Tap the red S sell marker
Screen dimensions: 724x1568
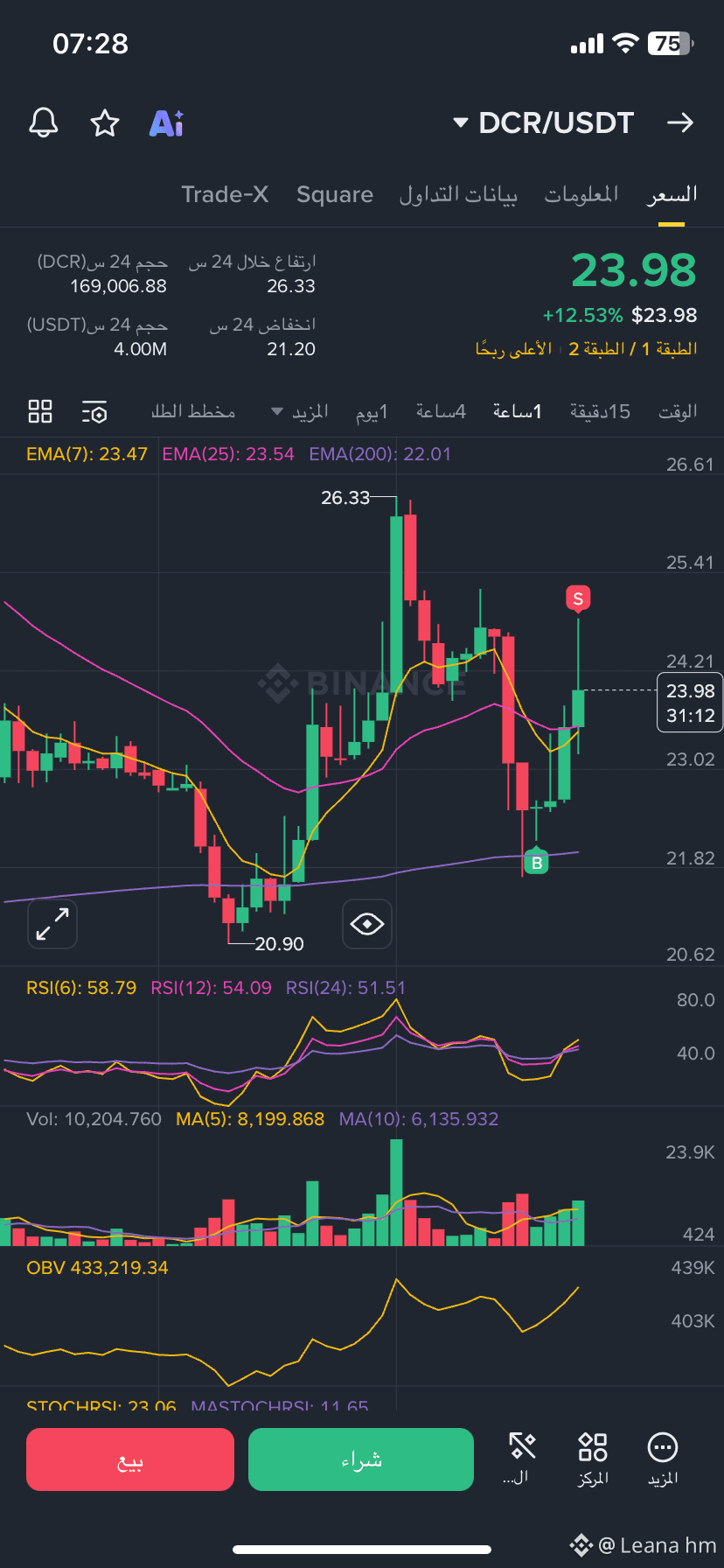[x=578, y=599]
